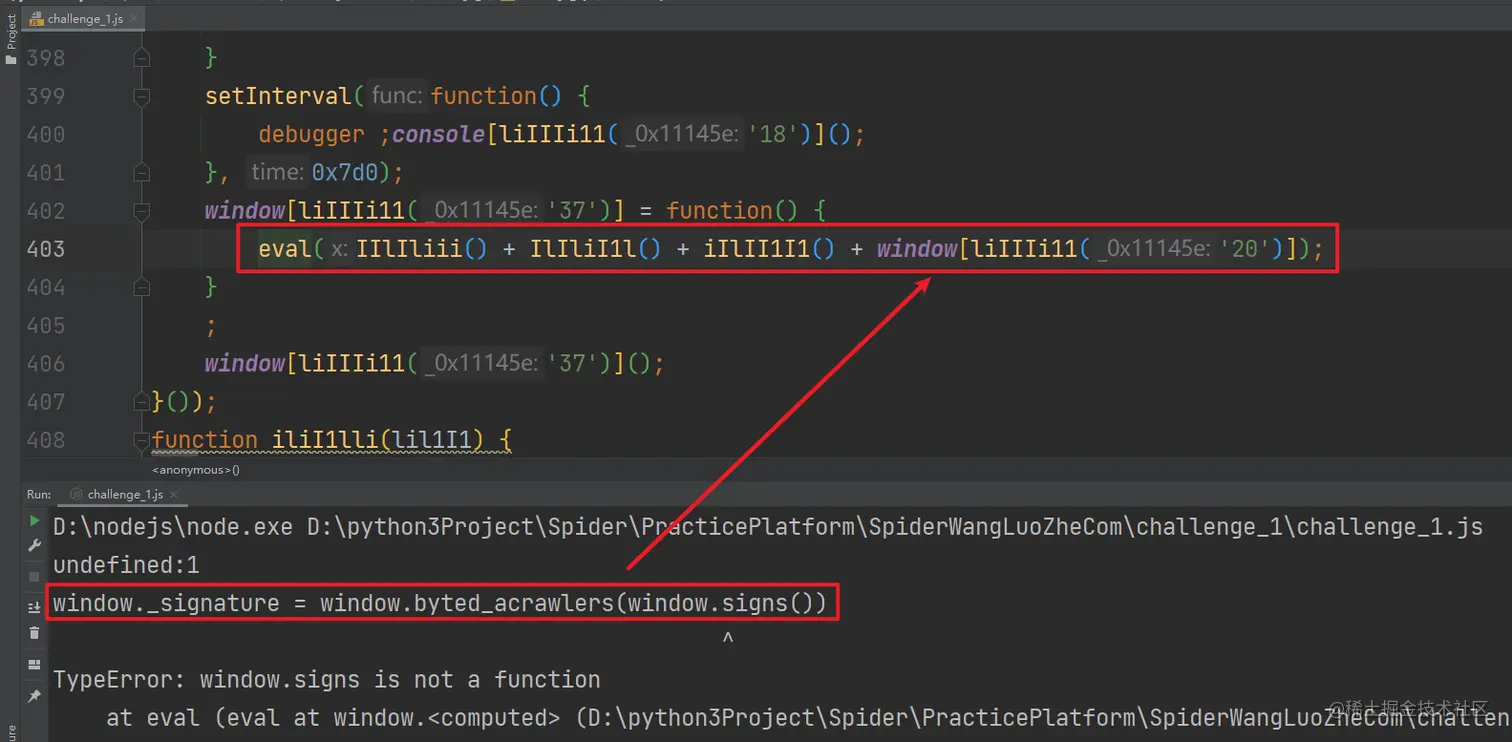Rerun challenge_1.js with green play icon
The height and width of the screenshot is (742, 1512).
(34, 521)
